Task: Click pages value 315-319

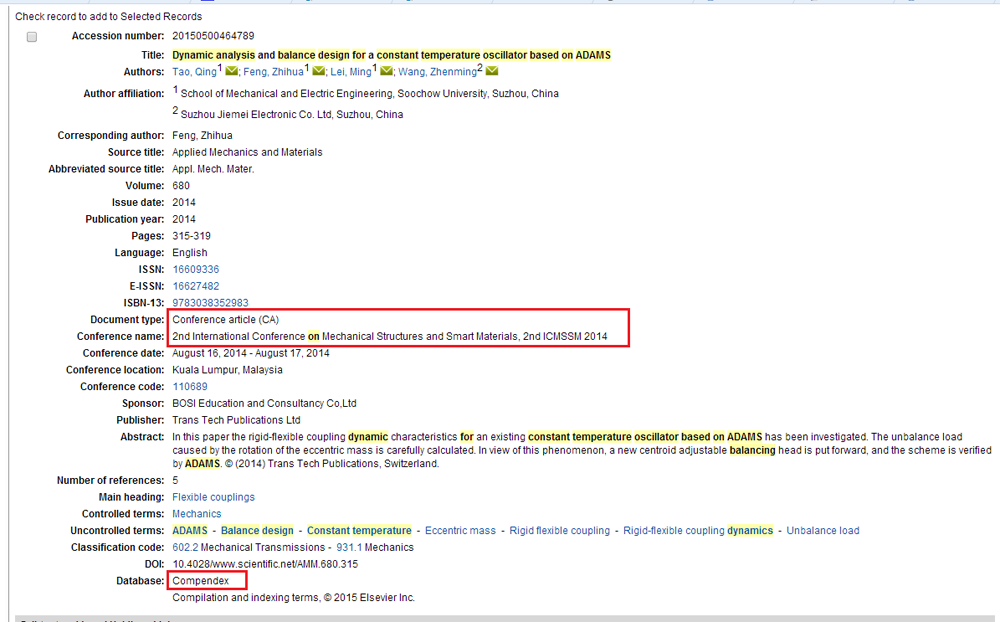Action: coord(191,236)
